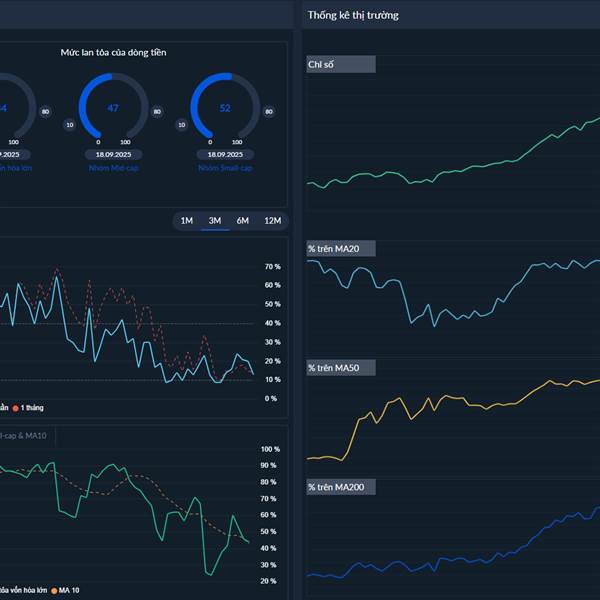Click the '0 %' axis label
Image resolution: width=600 pixels, height=600 pixels.
pyautogui.click(x=271, y=399)
